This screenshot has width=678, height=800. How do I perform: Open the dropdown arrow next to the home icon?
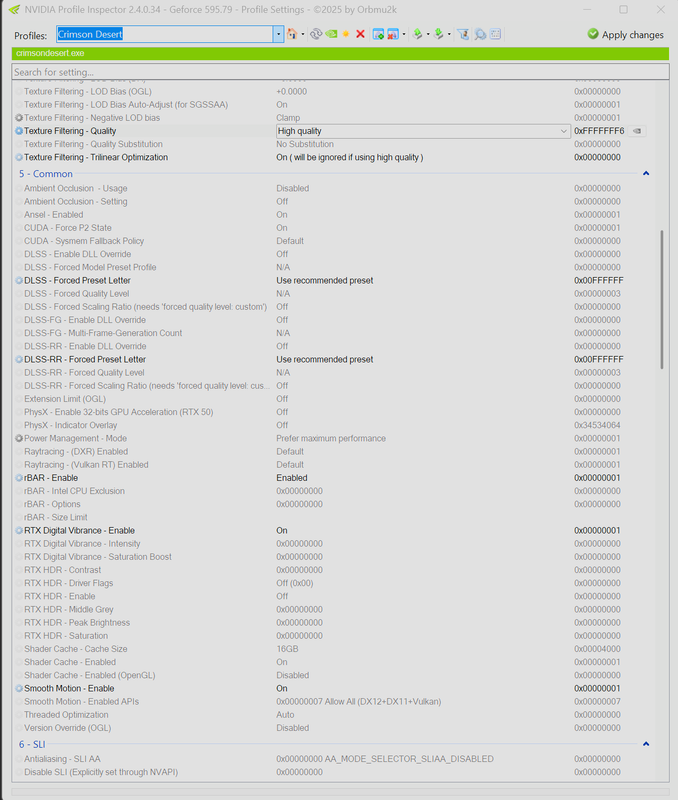[303, 34]
